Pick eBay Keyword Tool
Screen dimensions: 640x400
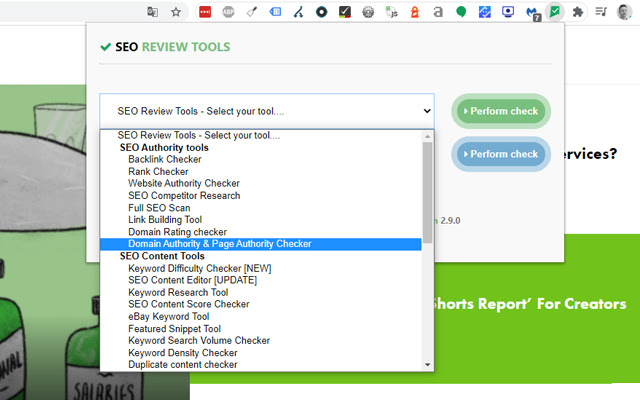tap(260, 317)
